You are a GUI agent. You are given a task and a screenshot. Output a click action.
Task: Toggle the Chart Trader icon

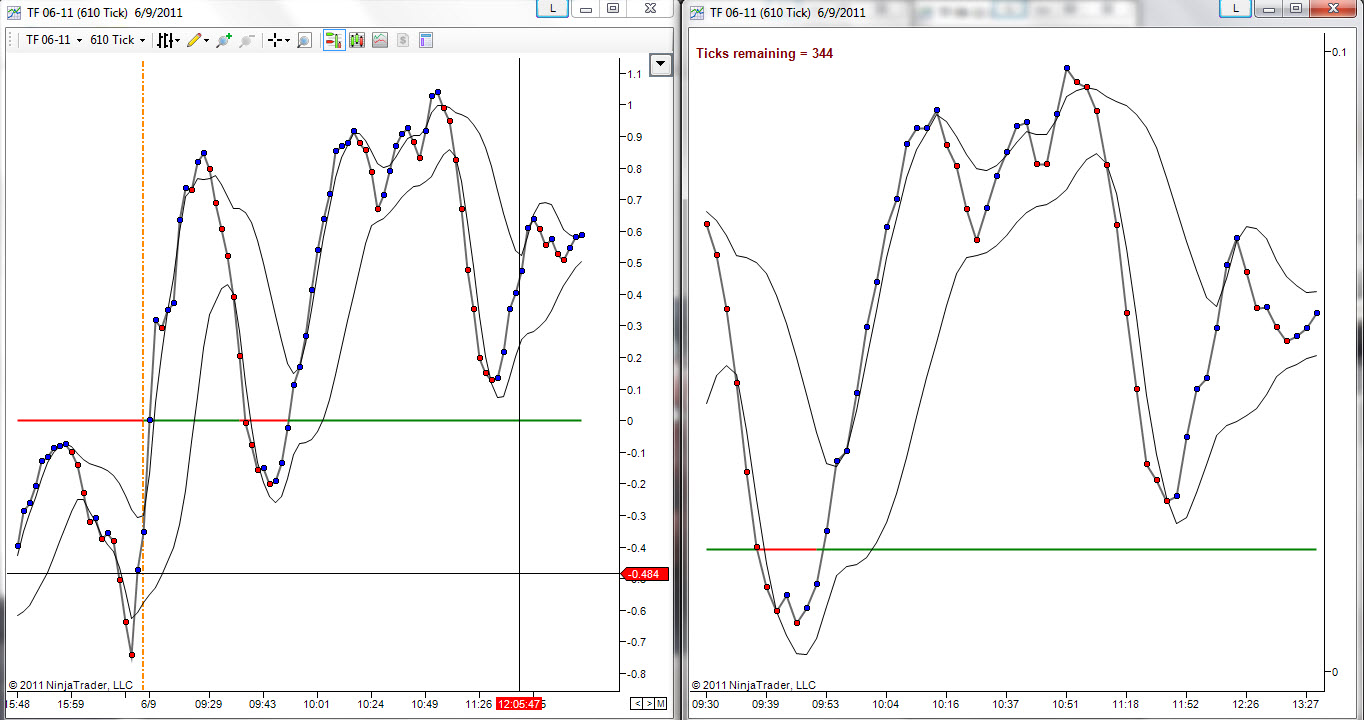pos(334,40)
